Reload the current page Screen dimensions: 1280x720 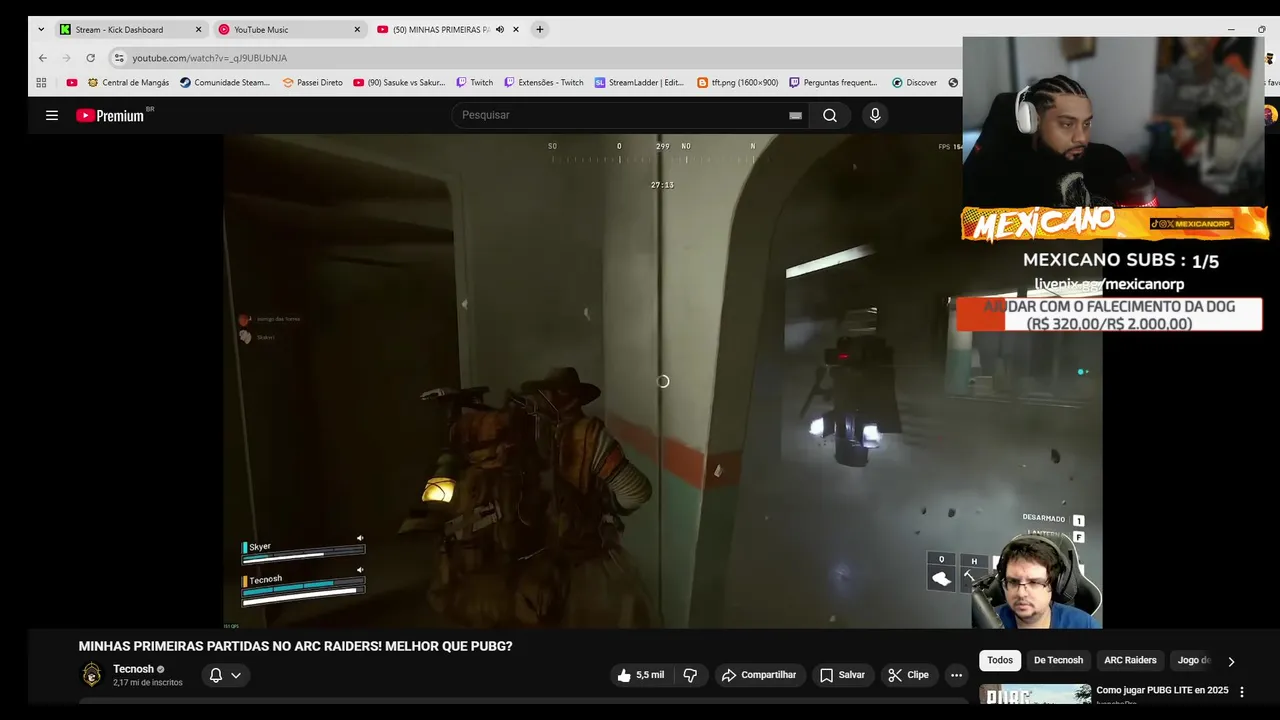[90, 58]
